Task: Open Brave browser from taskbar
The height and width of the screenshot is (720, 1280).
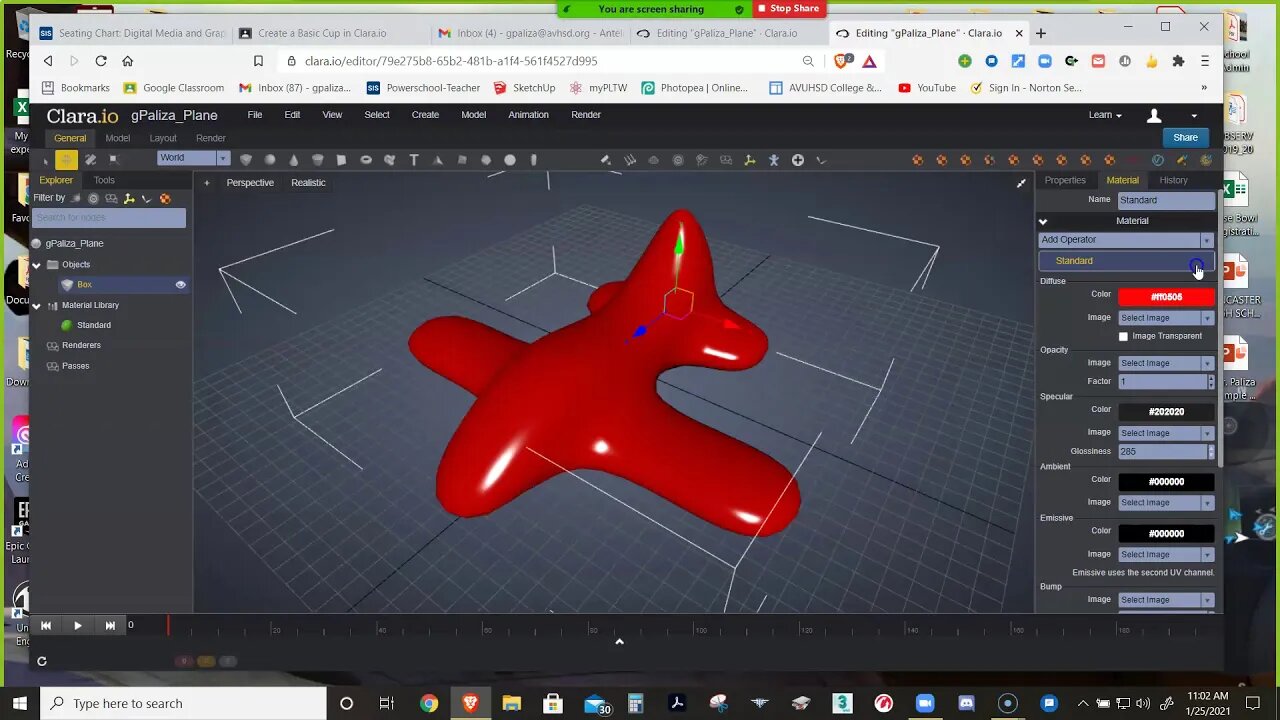Action: [x=470, y=703]
